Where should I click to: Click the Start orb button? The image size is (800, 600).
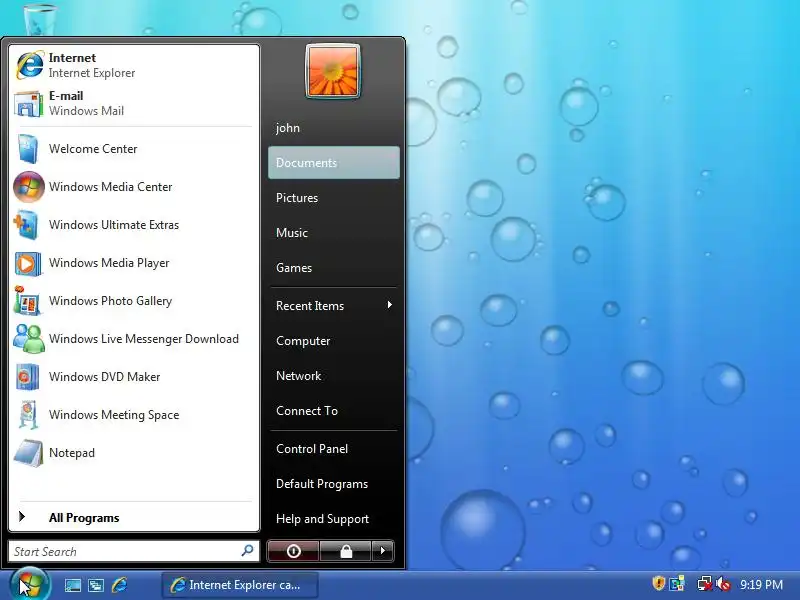(30, 585)
